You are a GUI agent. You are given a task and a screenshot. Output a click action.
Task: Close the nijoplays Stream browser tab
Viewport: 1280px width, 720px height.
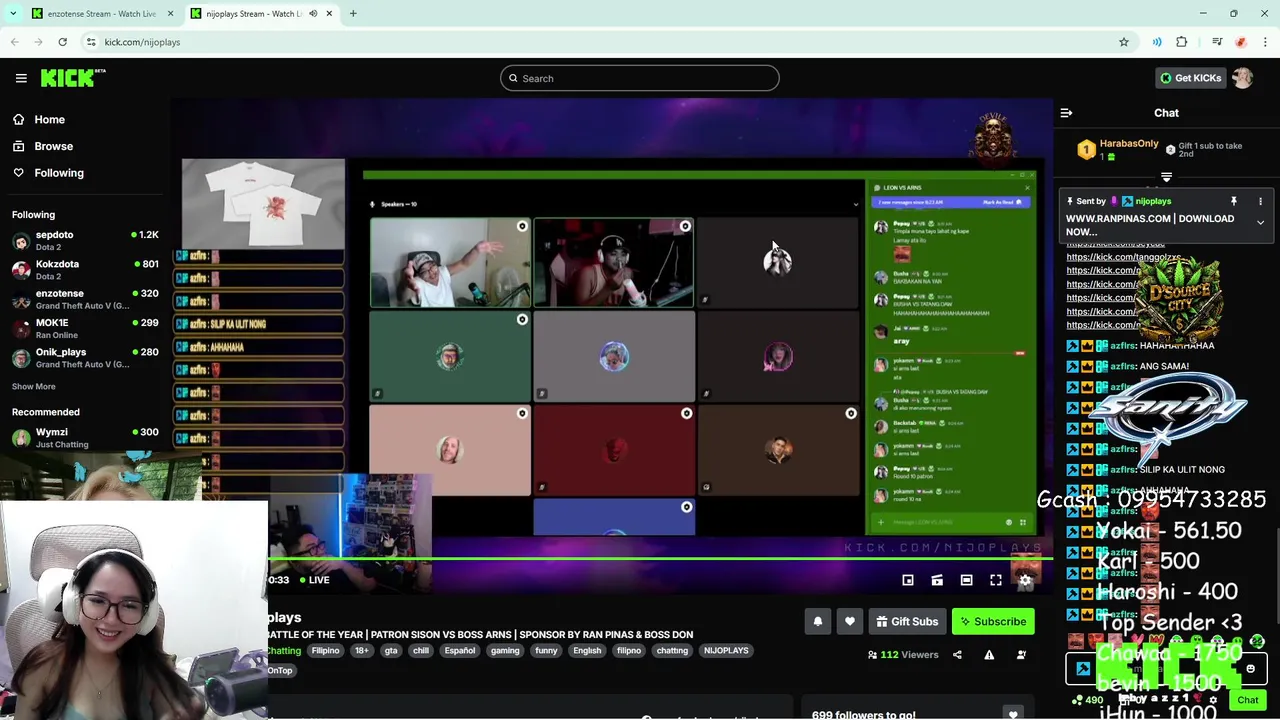pyautogui.click(x=329, y=14)
